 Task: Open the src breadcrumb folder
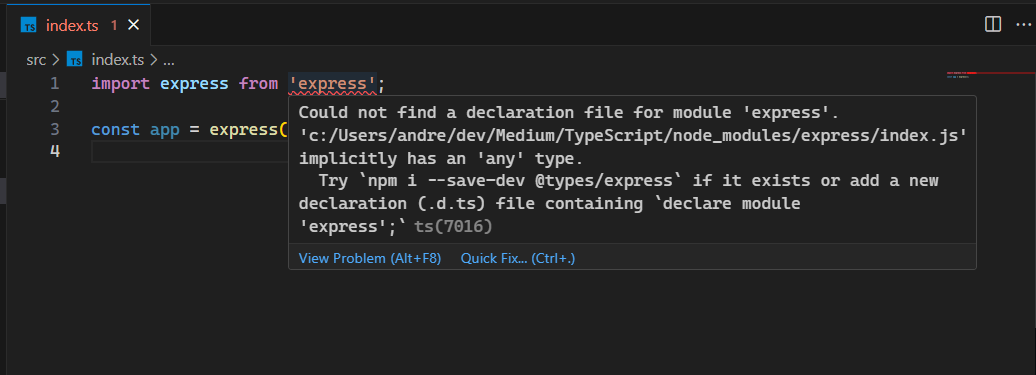36,59
